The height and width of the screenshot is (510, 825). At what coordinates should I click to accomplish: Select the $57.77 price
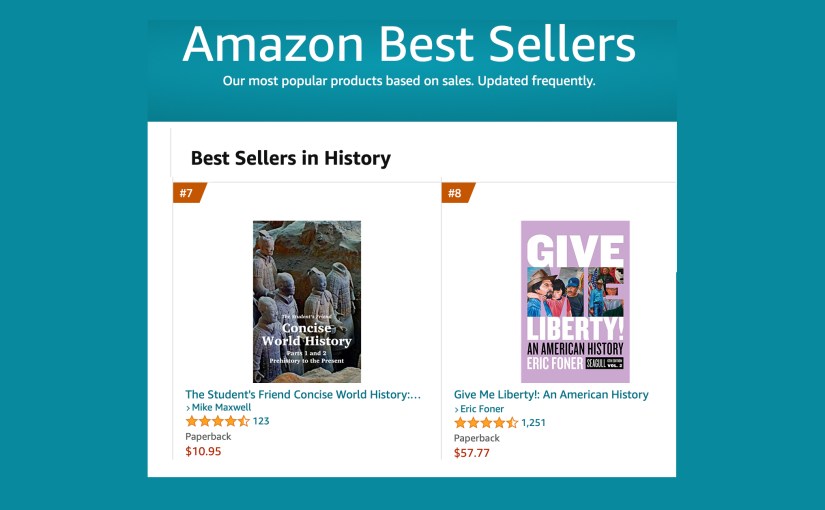(472, 453)
